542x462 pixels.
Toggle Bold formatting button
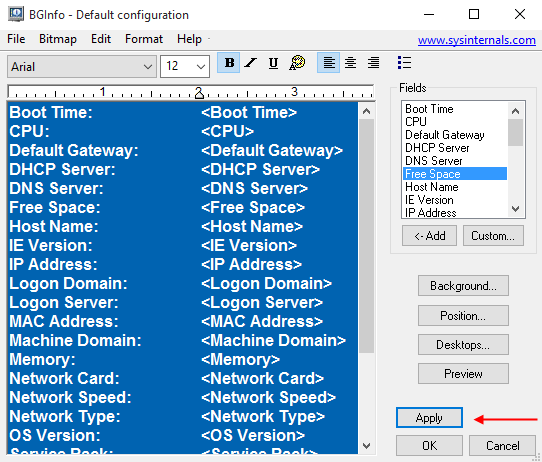(228, 63)
